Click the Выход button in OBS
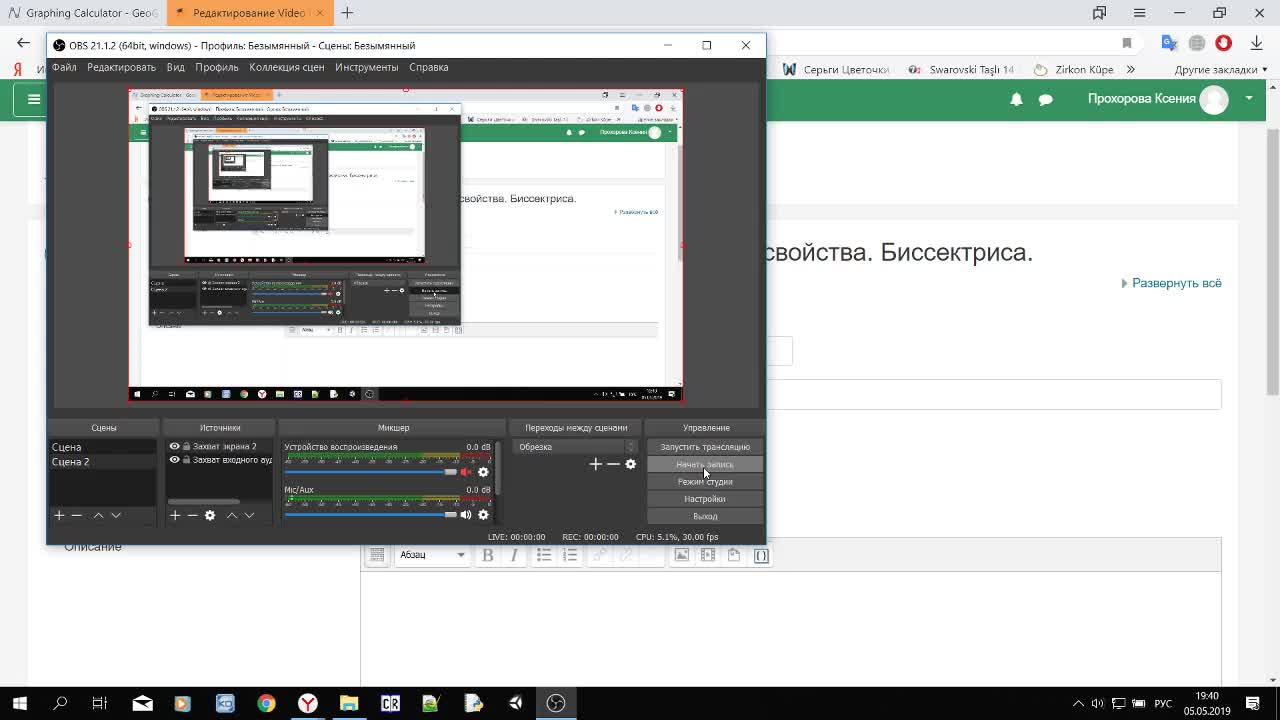This screenshot has height=720, width=1280. [x=705, y=516]
